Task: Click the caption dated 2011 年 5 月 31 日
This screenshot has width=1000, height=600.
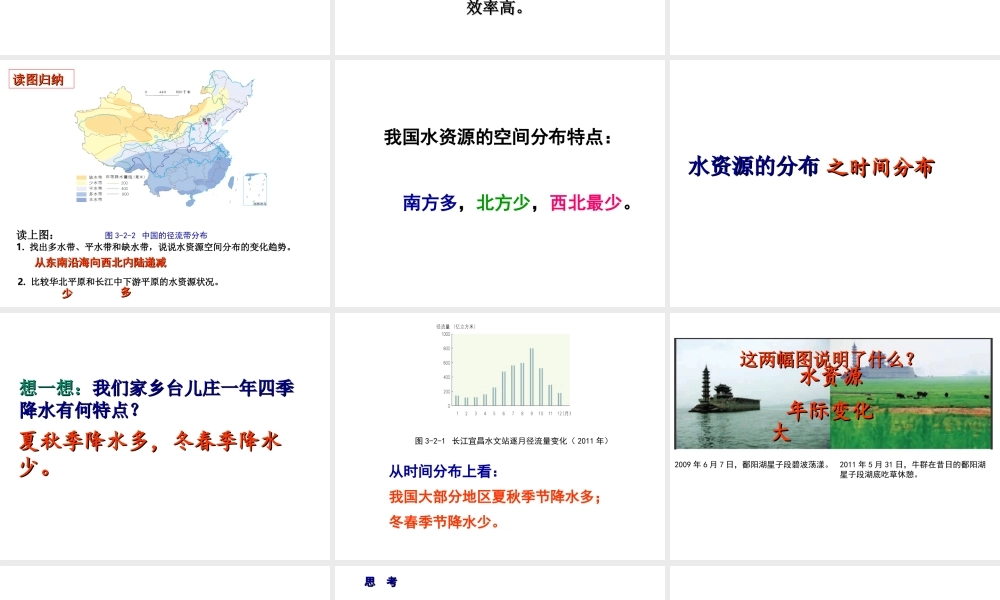Action: pos(913,469)
